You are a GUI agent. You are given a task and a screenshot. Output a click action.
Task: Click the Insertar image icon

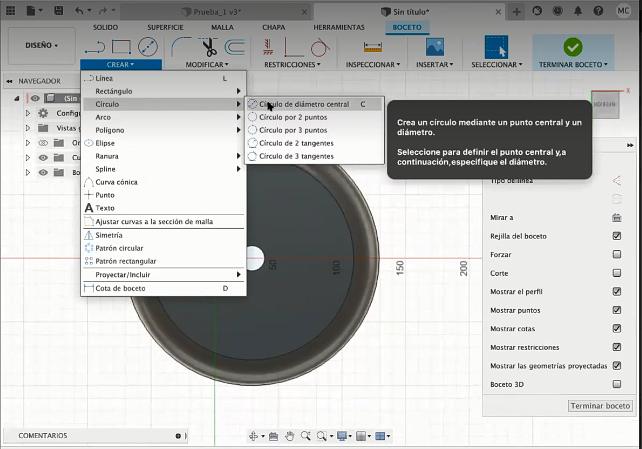point(434,47)
